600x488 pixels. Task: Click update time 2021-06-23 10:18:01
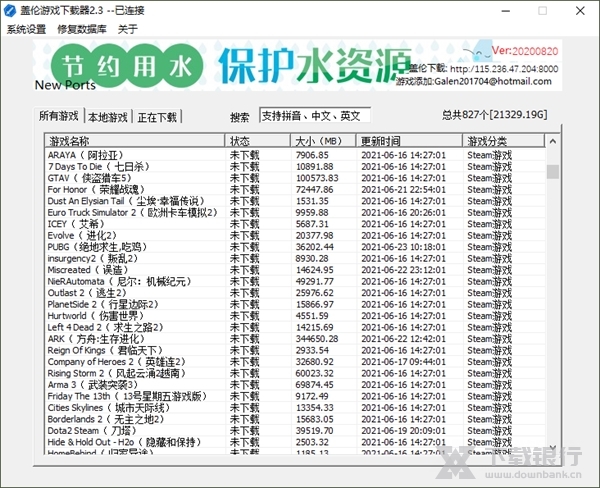[403, 247]
